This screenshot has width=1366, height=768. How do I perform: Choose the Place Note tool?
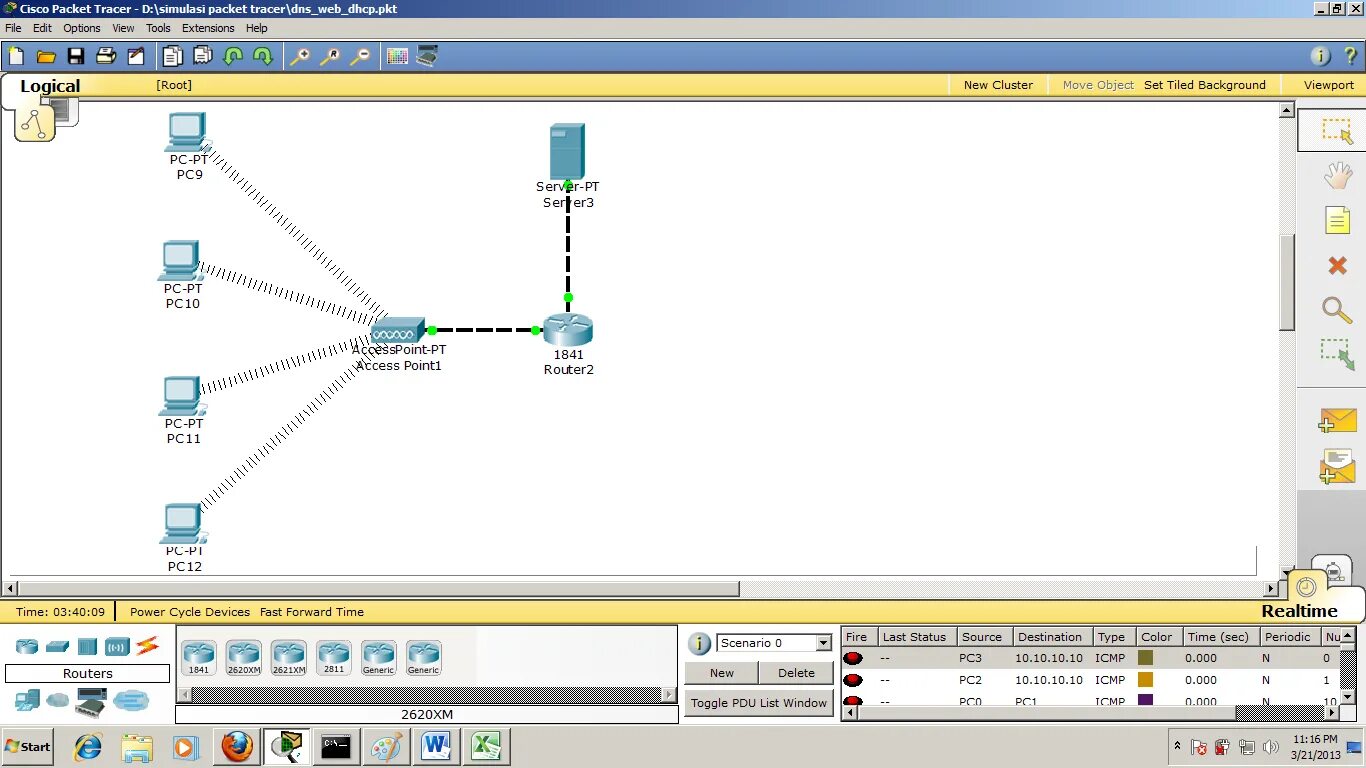[x=1337, y=220]
